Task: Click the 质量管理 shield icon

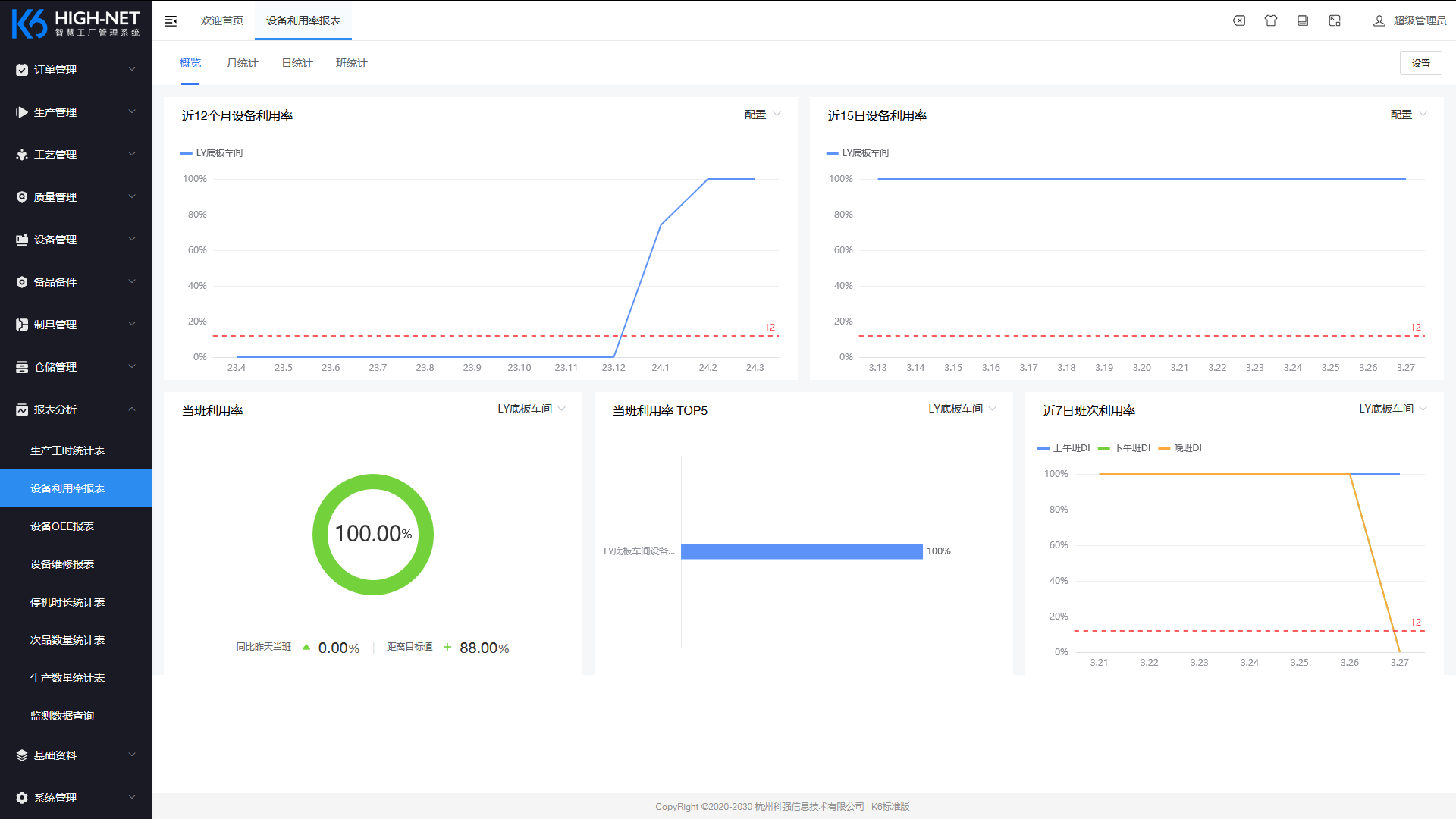Action: click(x=22, y=197)
